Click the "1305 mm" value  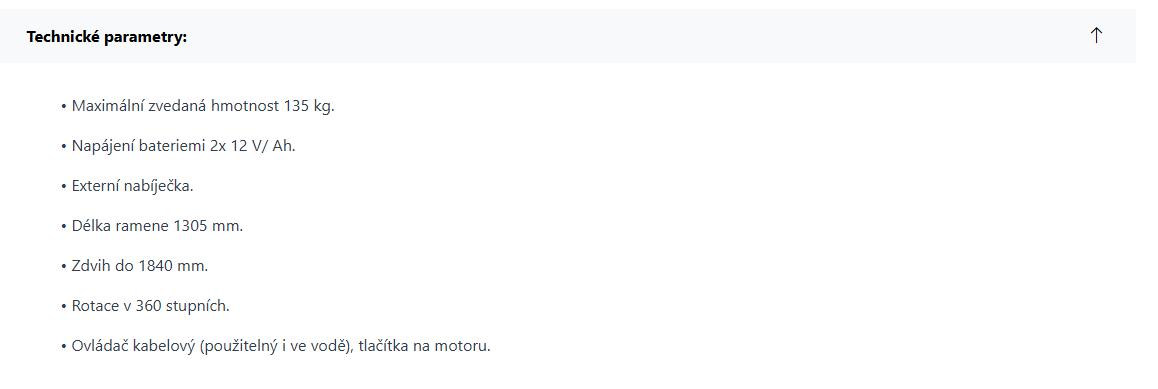coord(206,226)
